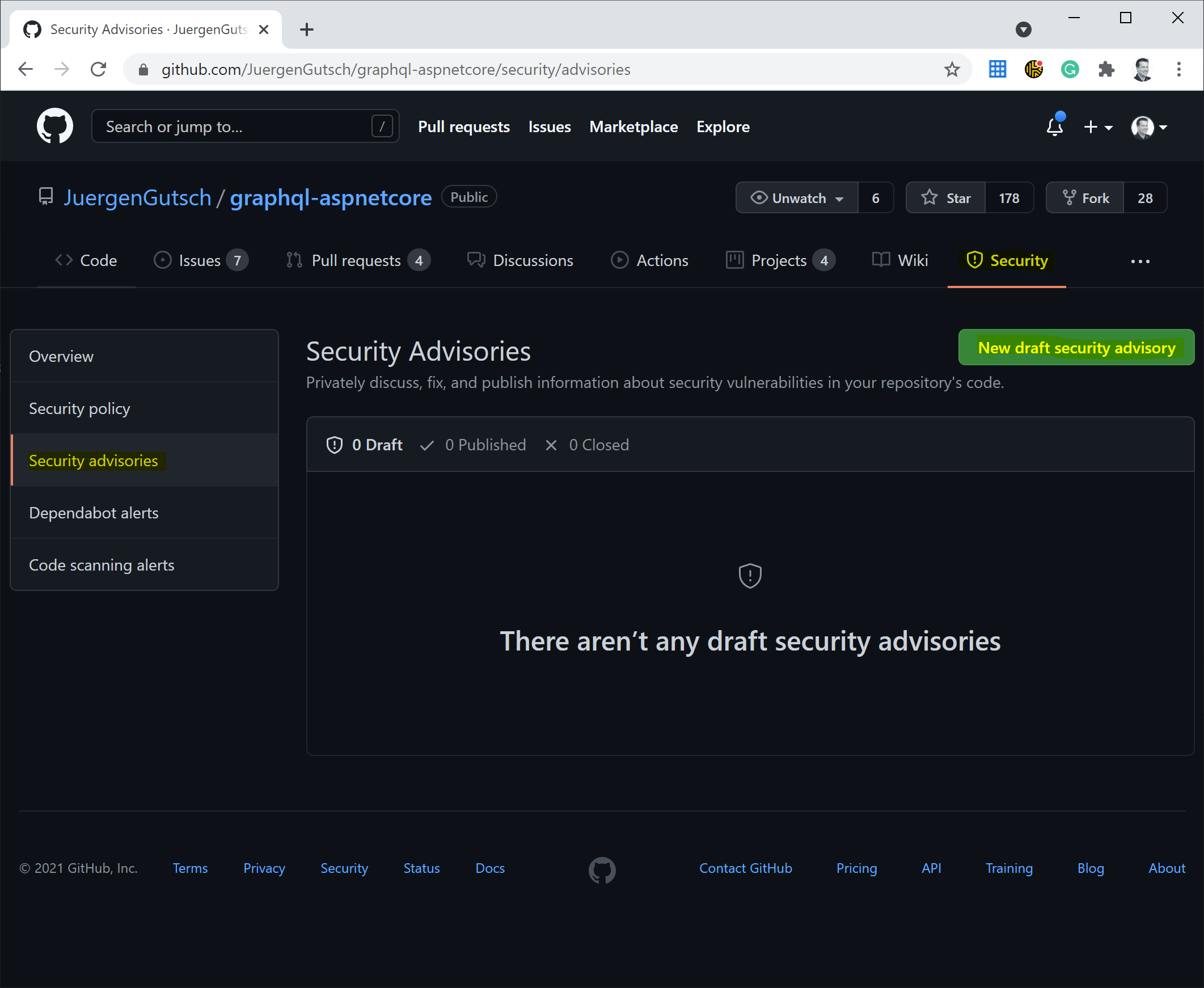
Task: Open Marketplace in the header
Action: 633,127
